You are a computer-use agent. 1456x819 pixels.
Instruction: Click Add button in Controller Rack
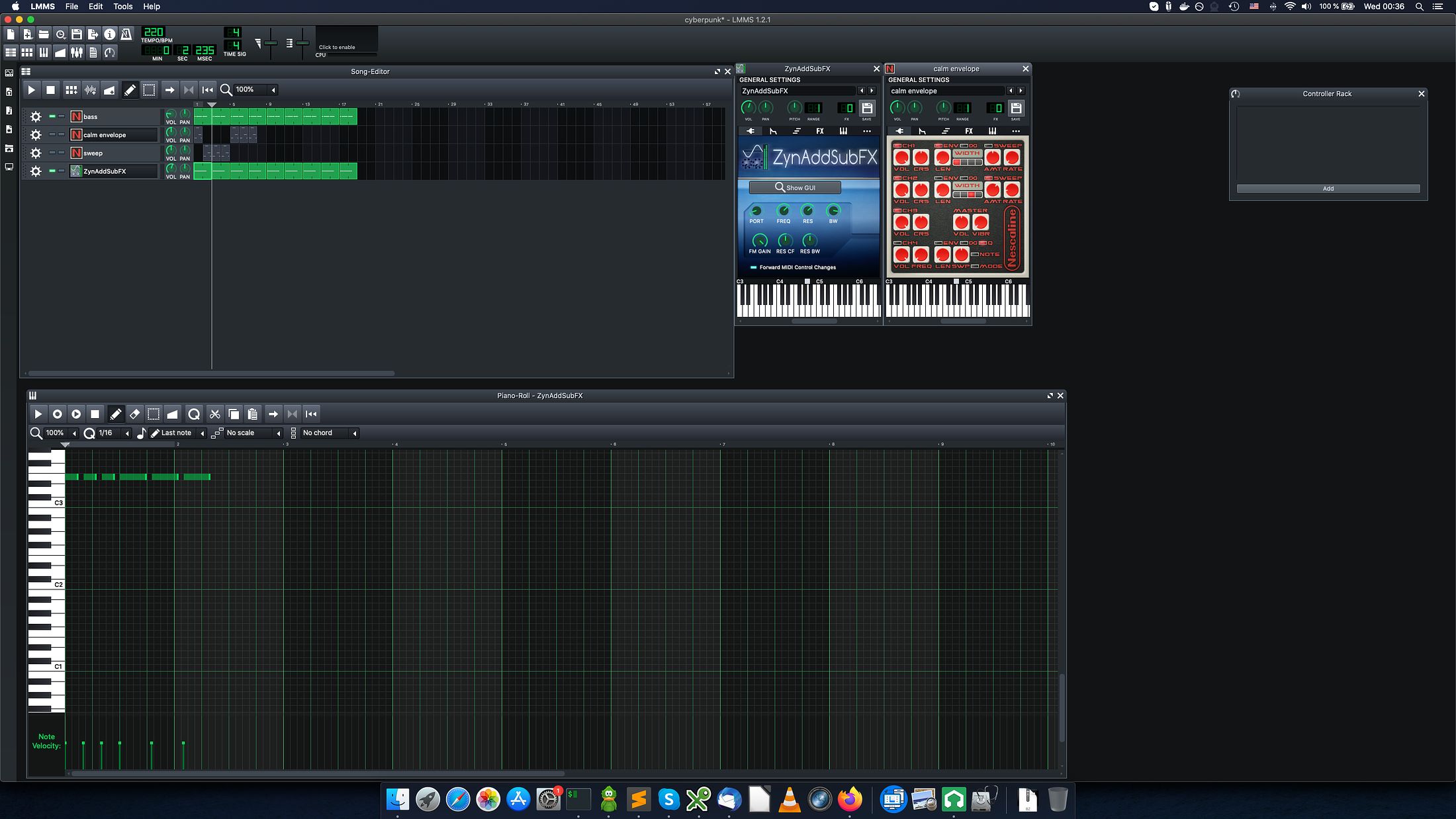point(1328,189)
